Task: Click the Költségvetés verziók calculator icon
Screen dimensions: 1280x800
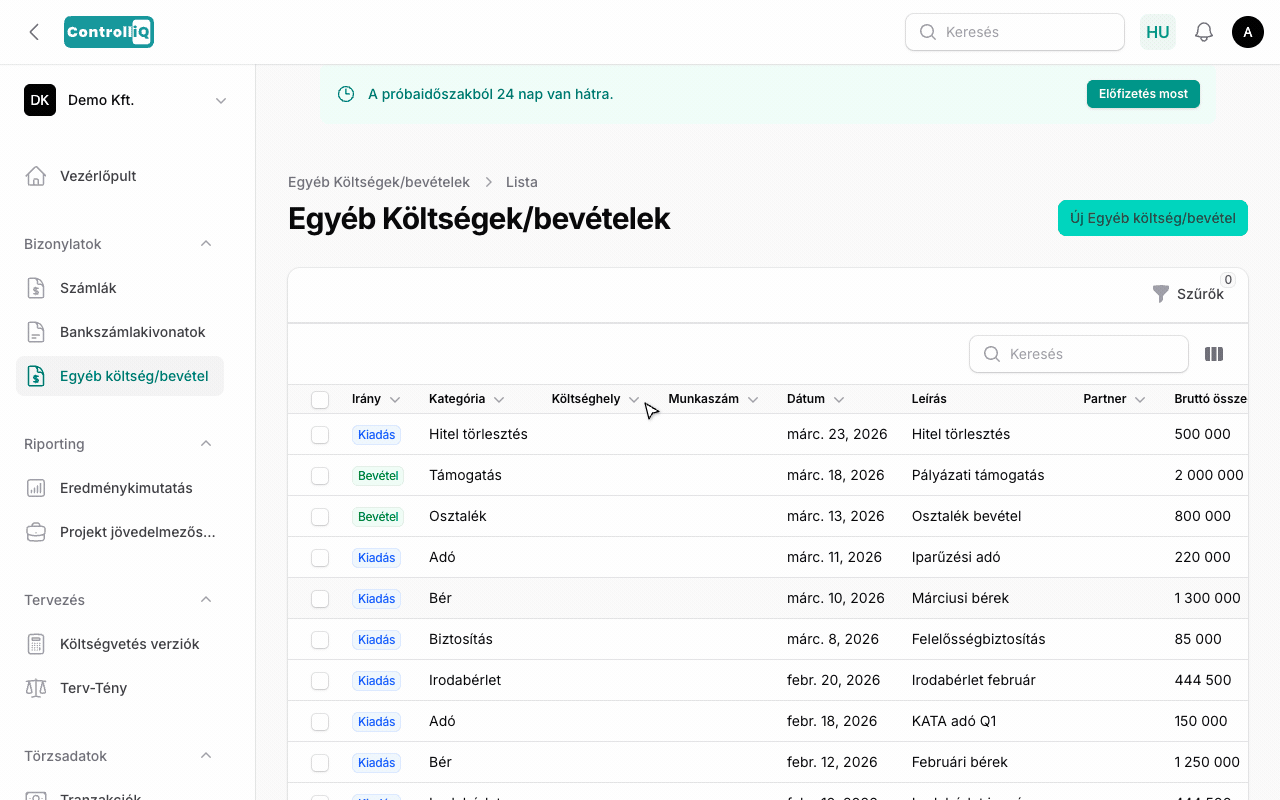Action: click(x=36, y=644)
